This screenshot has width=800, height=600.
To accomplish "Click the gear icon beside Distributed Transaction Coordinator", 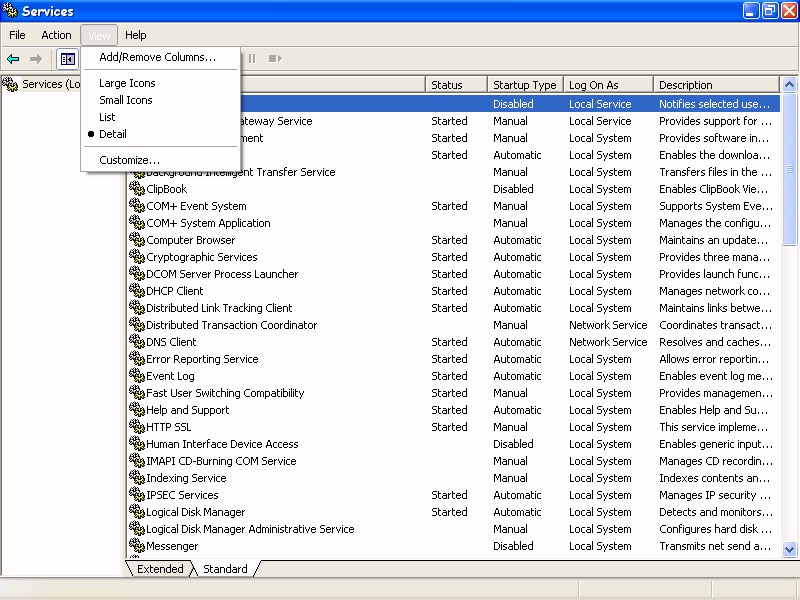I will point(137,324).
